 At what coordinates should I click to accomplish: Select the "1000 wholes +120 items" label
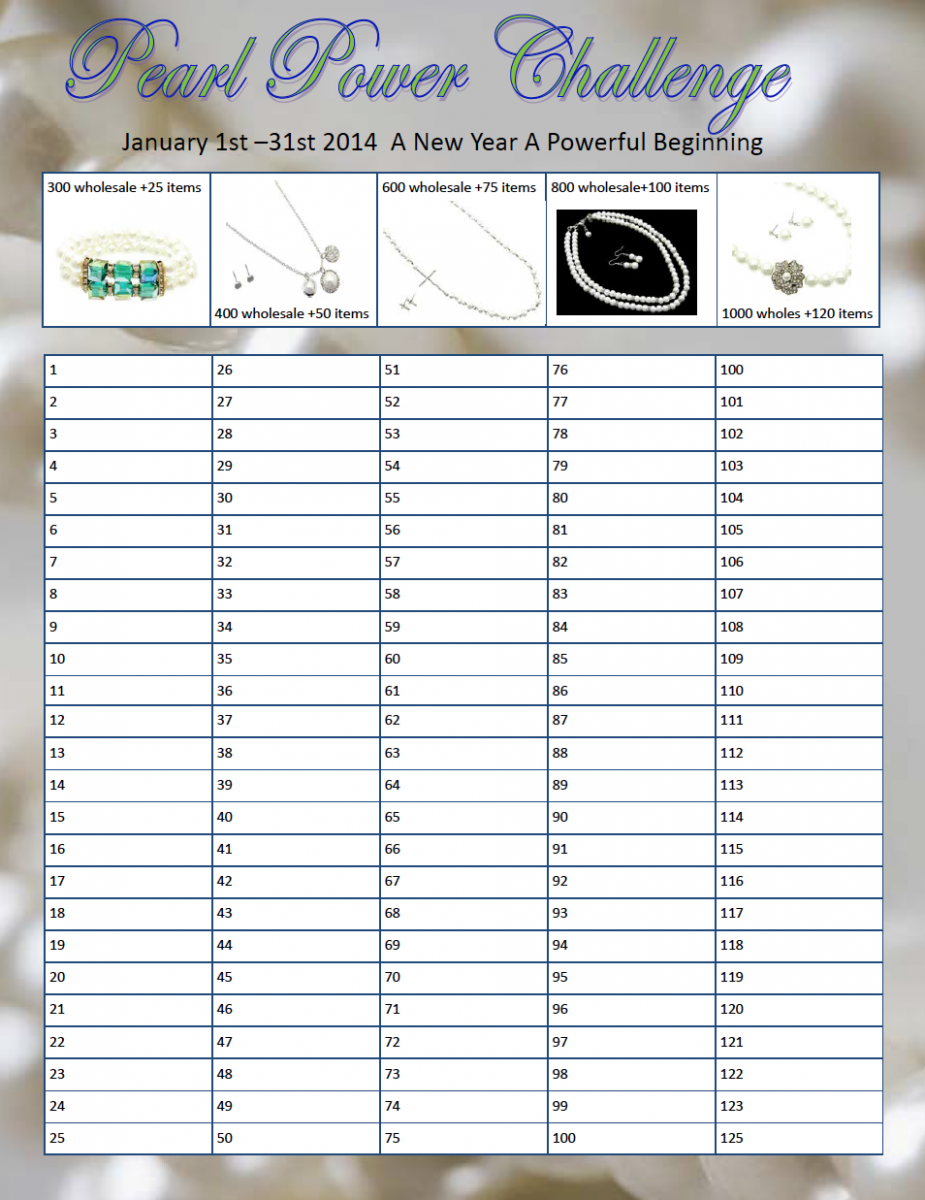[x=797, y=314]
